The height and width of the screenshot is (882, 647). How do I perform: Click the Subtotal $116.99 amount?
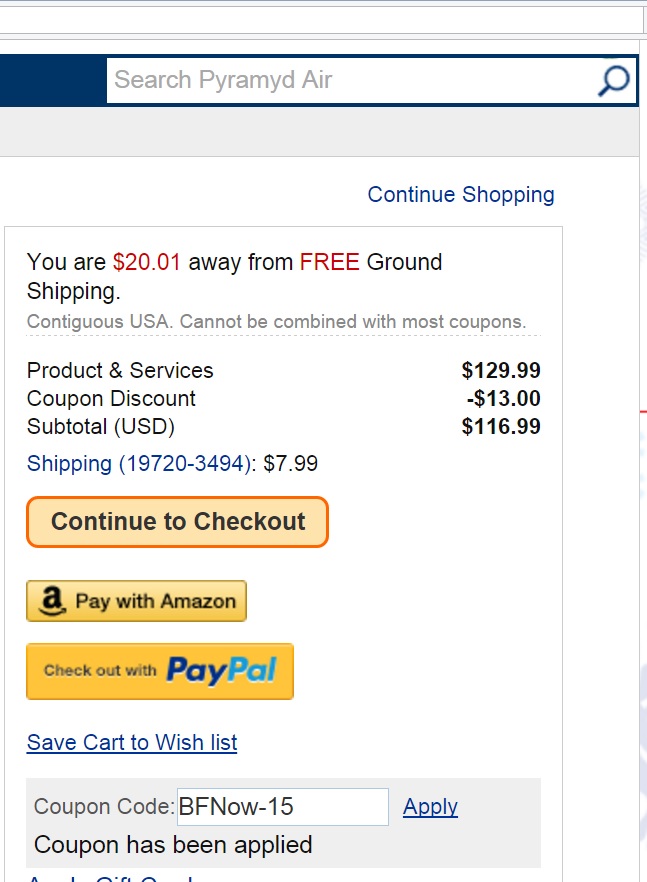click(500, 426)
